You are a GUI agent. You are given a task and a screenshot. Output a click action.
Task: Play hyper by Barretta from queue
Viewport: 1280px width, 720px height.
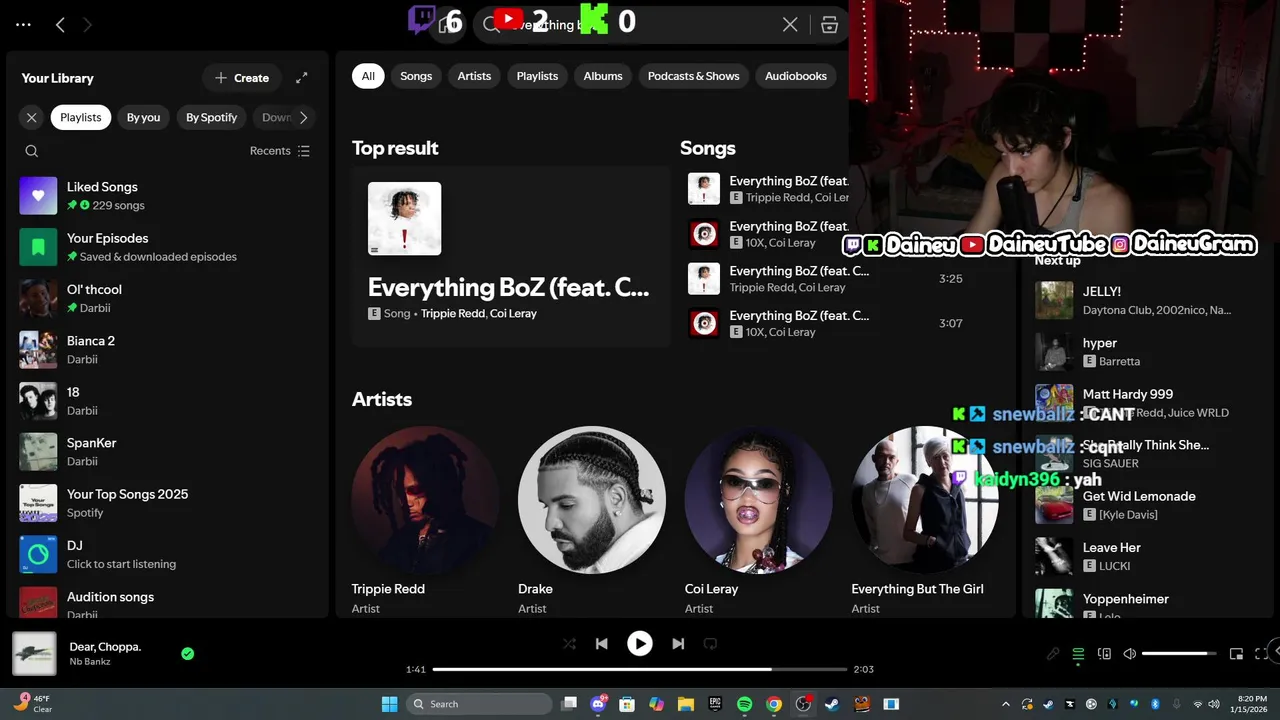pyautogui.click(x=1148, y=352)
